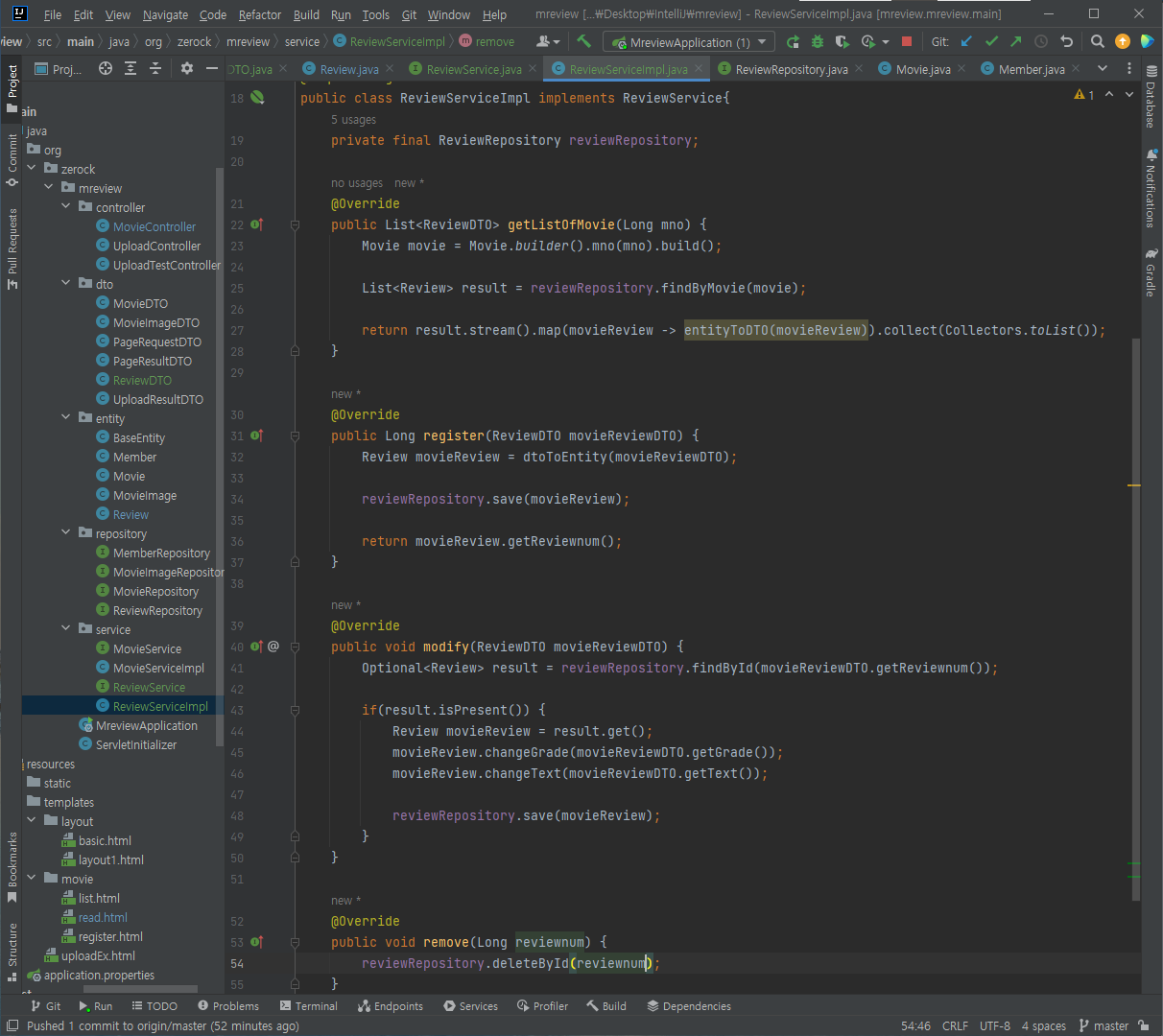Run MreviewApplication with the rerun icon

(793, 41)
